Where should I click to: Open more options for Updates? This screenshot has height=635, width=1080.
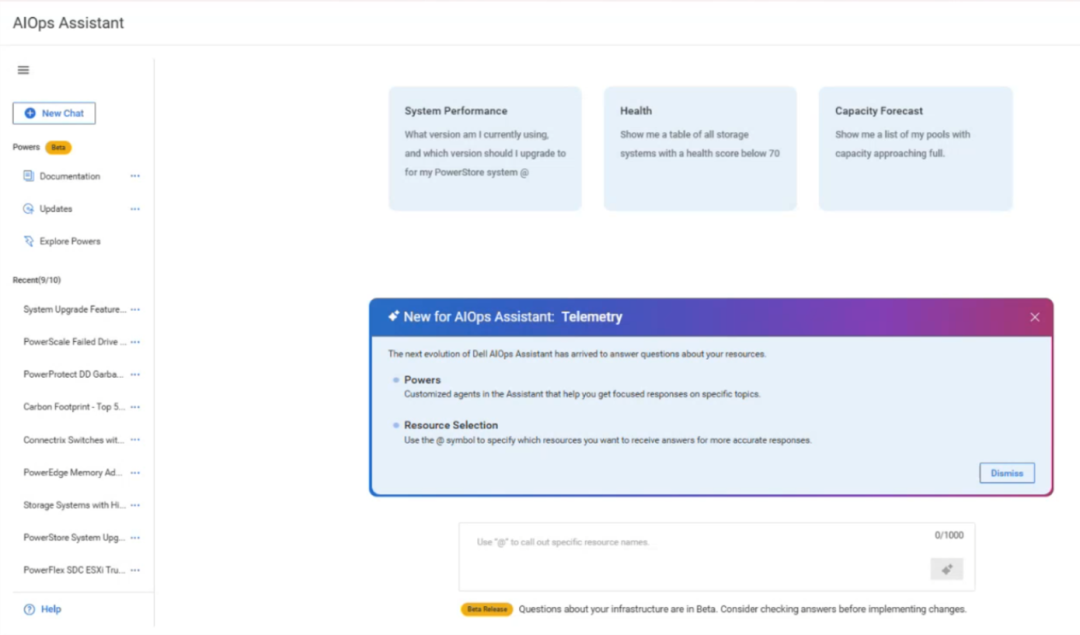(135, 209)
